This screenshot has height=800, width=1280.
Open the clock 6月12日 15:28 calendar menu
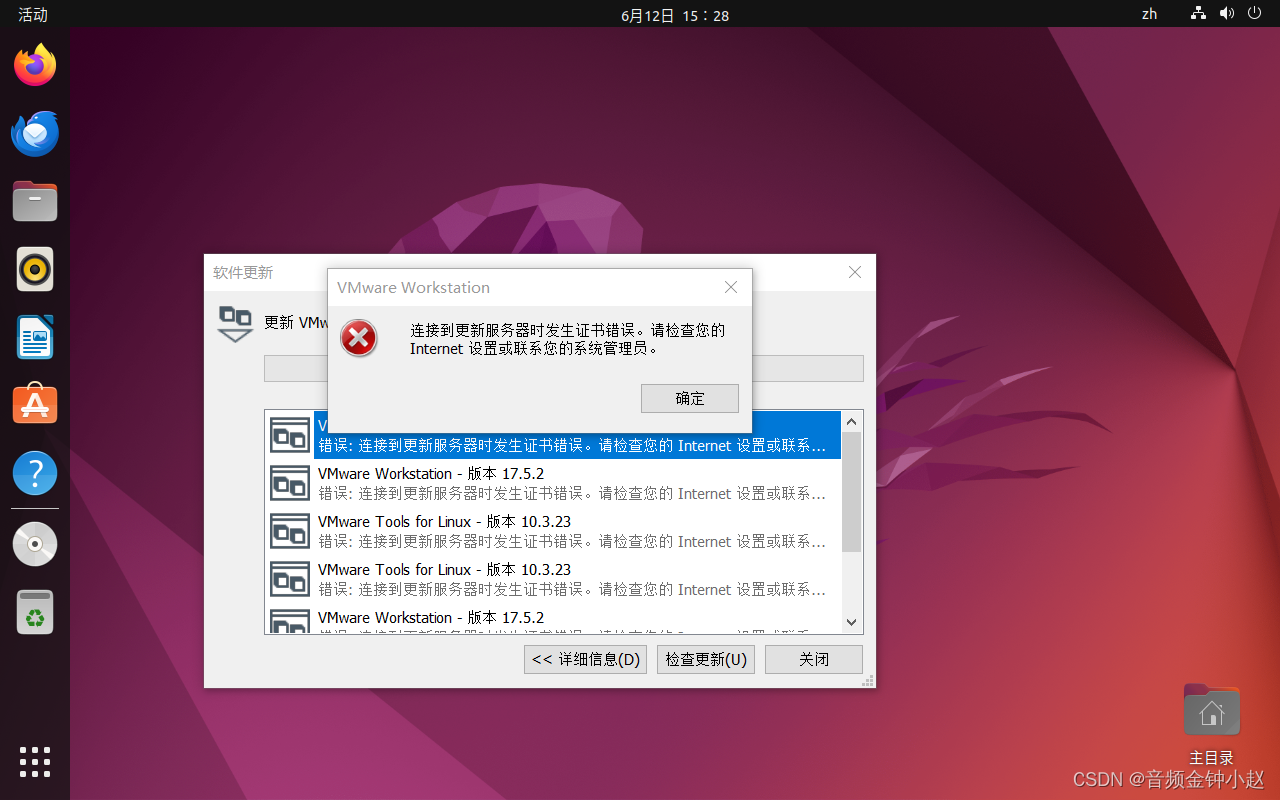pos(675,15)
